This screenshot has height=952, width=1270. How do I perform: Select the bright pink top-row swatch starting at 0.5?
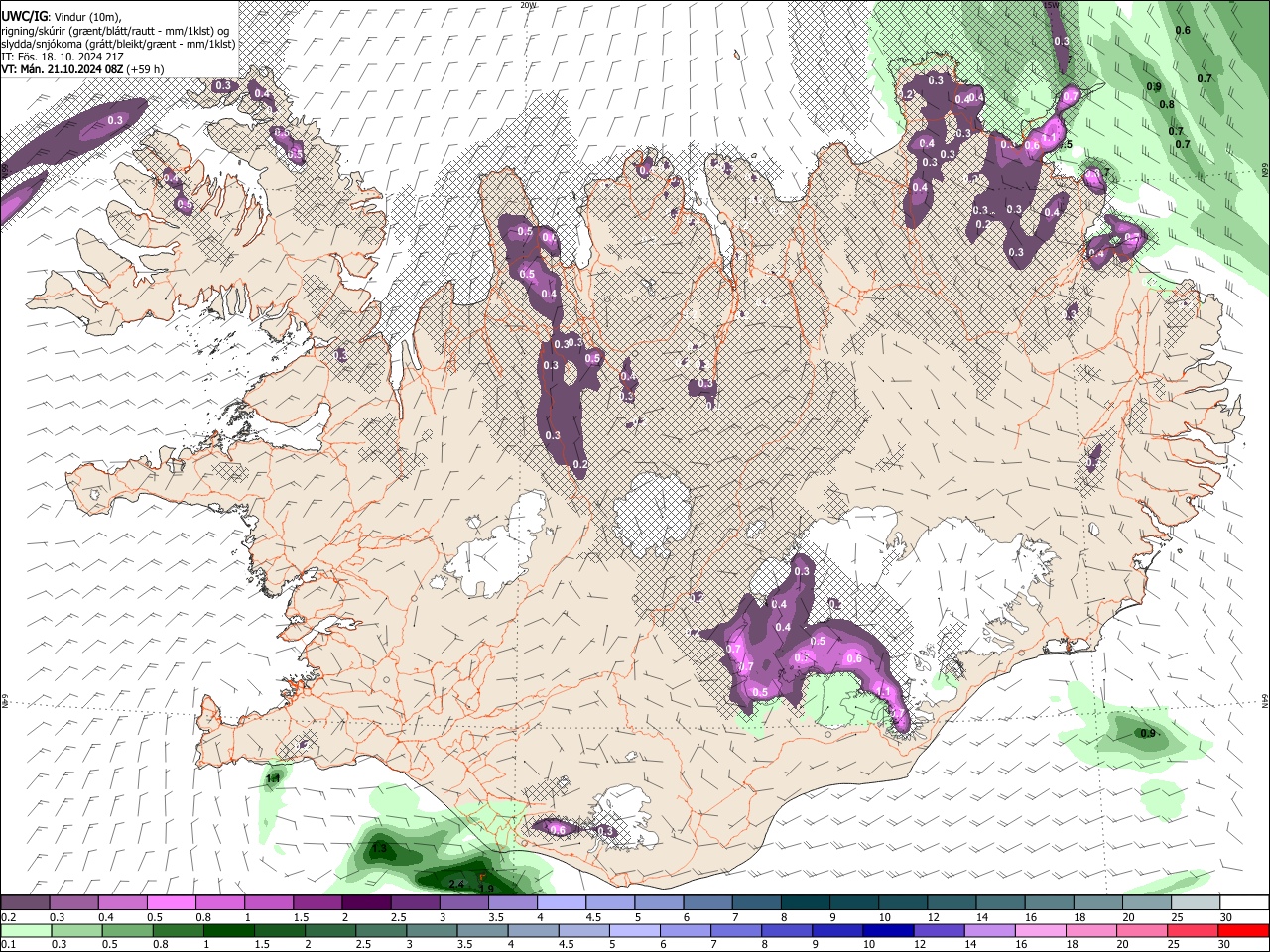coord(171,902)
